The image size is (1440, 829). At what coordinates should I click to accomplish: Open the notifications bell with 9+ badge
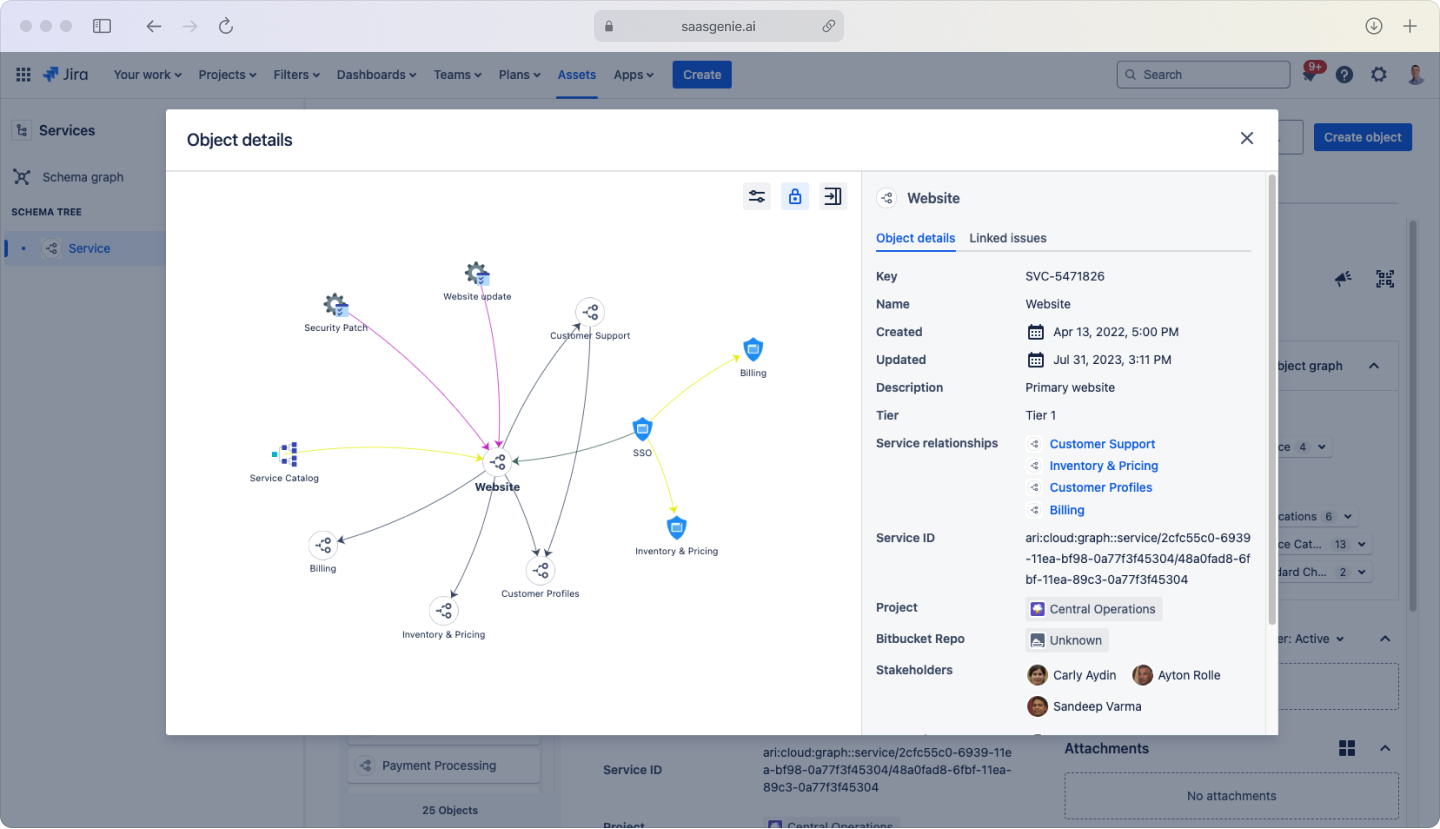[1309, 74]
